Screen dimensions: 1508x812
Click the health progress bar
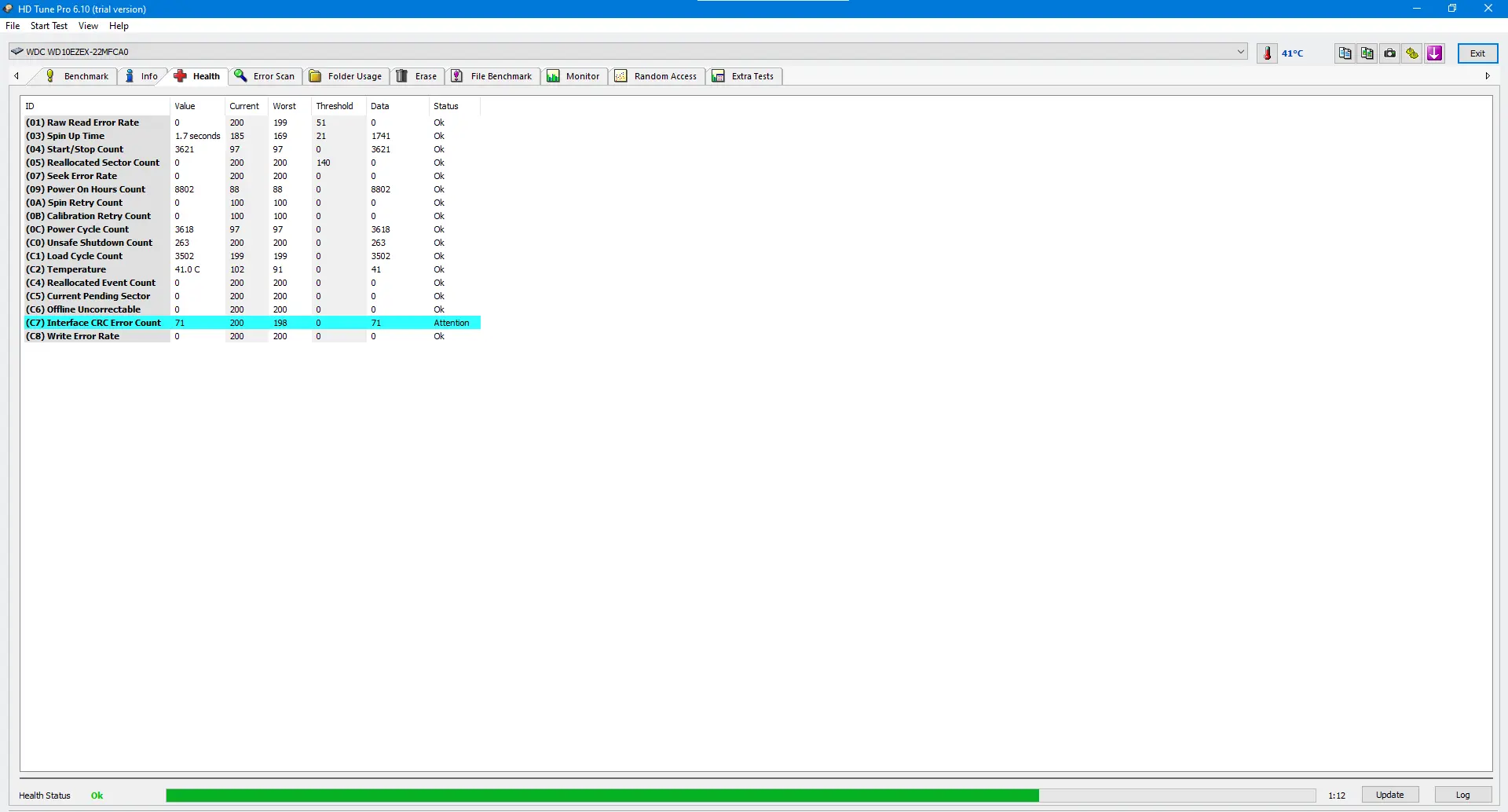point(741,796)
